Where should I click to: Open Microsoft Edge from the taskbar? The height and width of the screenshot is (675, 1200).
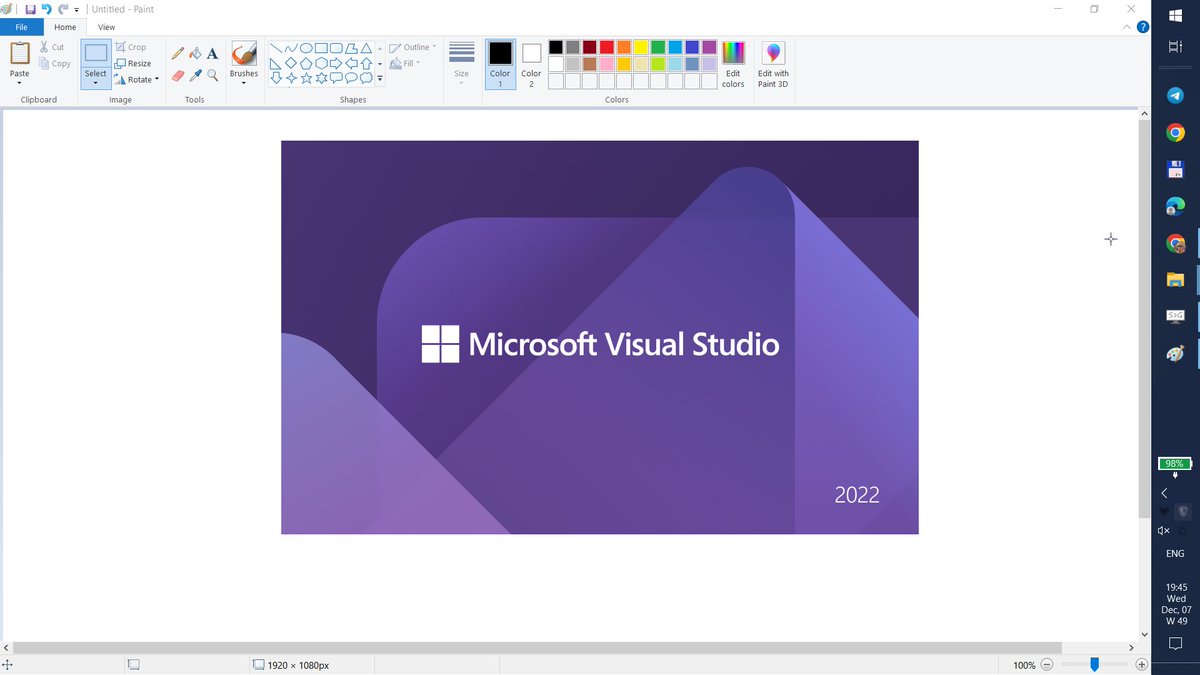click(1175, 207)
